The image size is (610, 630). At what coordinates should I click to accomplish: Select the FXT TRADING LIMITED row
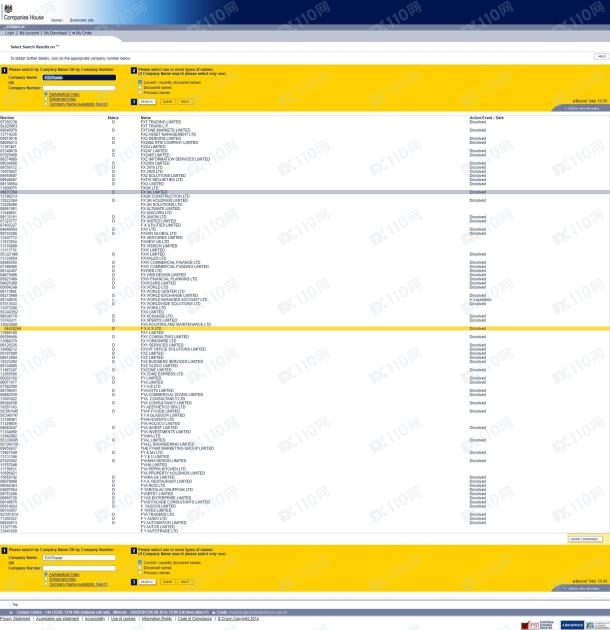click(305, 122)
